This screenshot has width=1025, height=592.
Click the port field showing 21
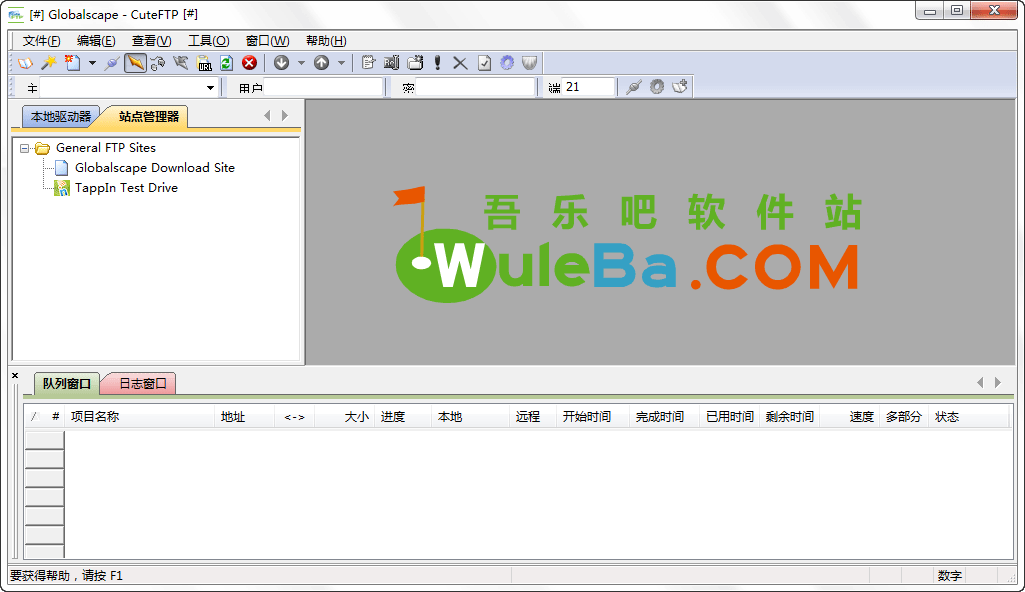(589, 87)
